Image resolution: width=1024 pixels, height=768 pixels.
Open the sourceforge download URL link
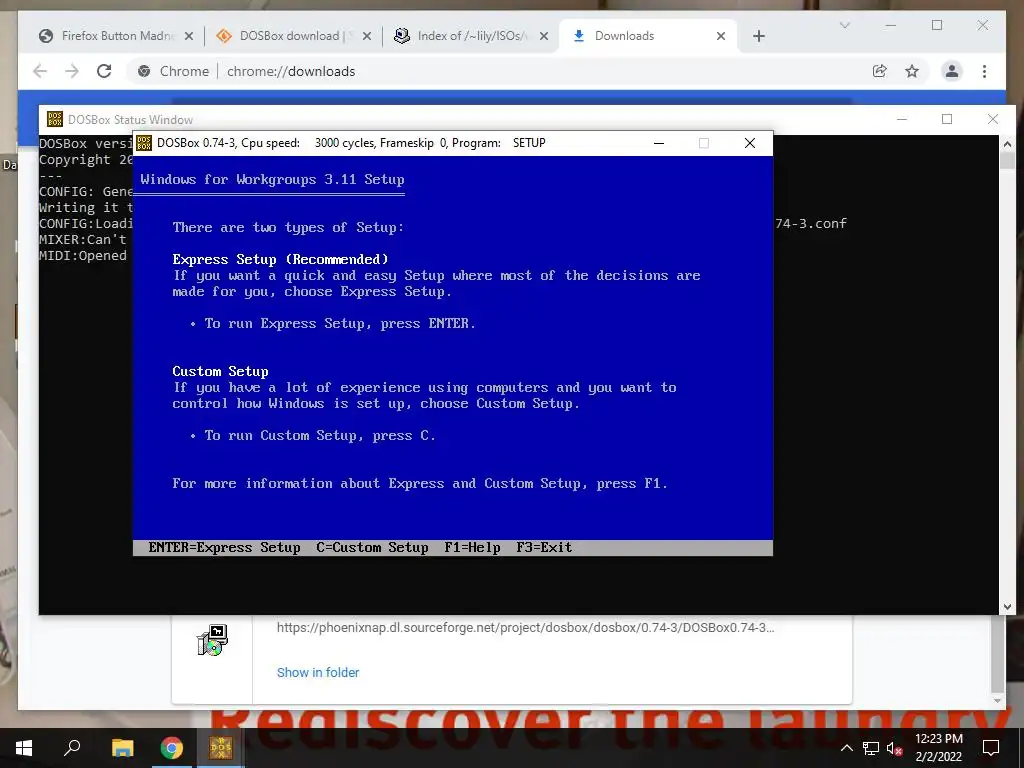pos(525,628)
